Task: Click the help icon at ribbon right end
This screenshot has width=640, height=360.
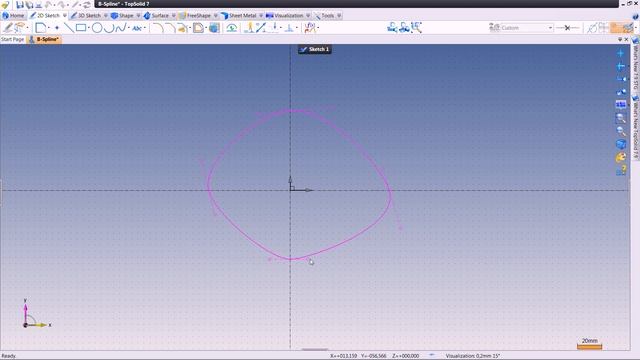Action: pos(635,16)
